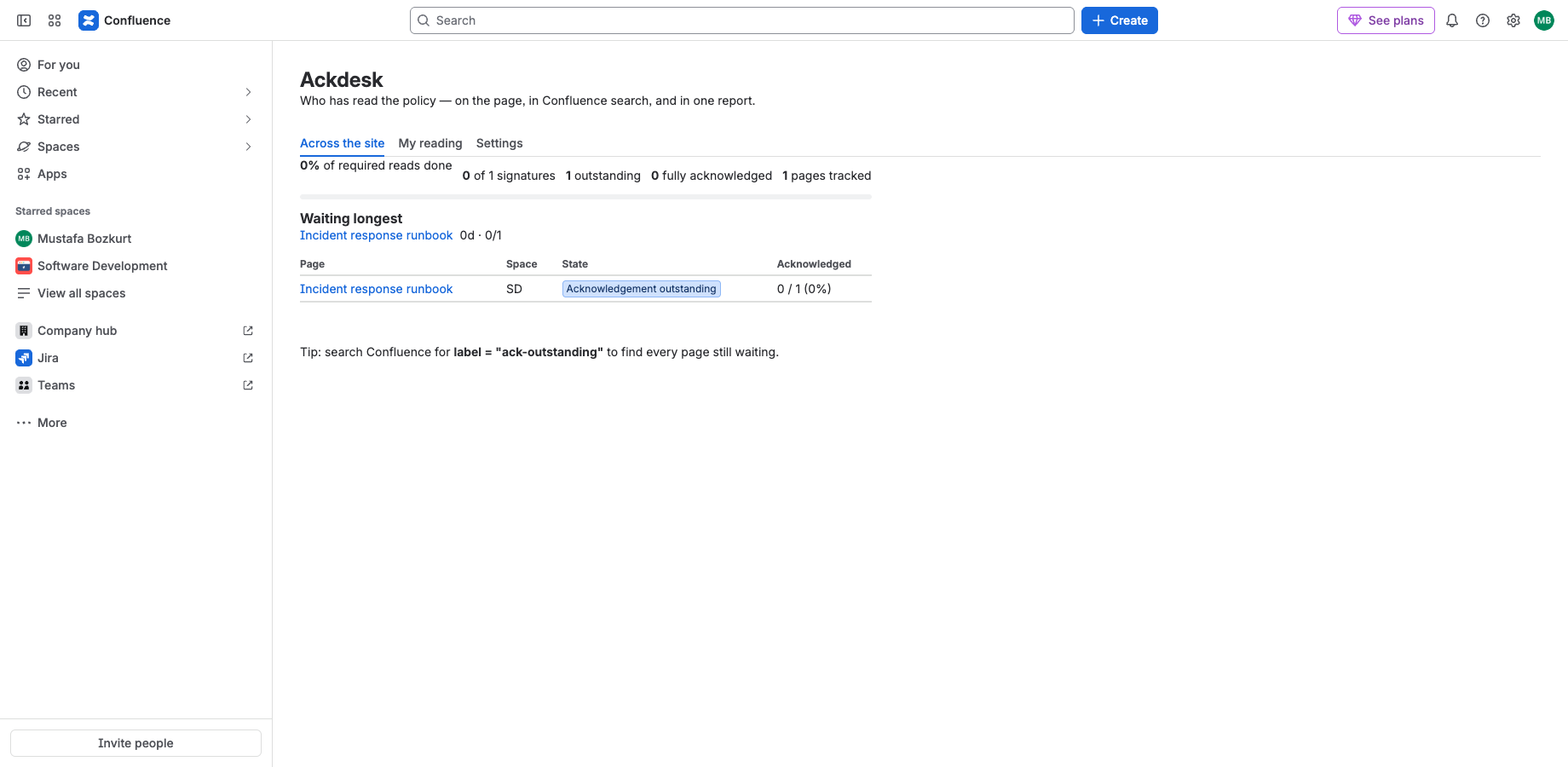
Task: Click the Apps grid icon in sidebar
Action: 24,174
